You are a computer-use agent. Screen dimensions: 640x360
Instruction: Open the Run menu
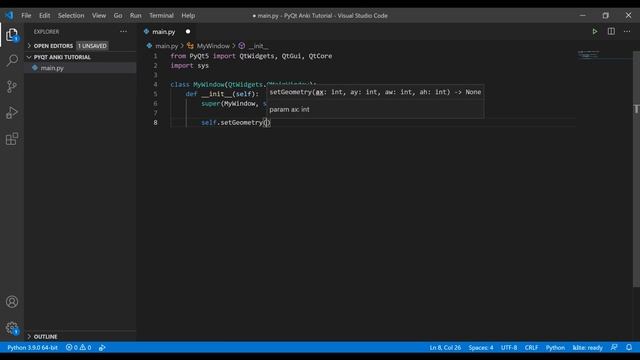tap(136, 16)
